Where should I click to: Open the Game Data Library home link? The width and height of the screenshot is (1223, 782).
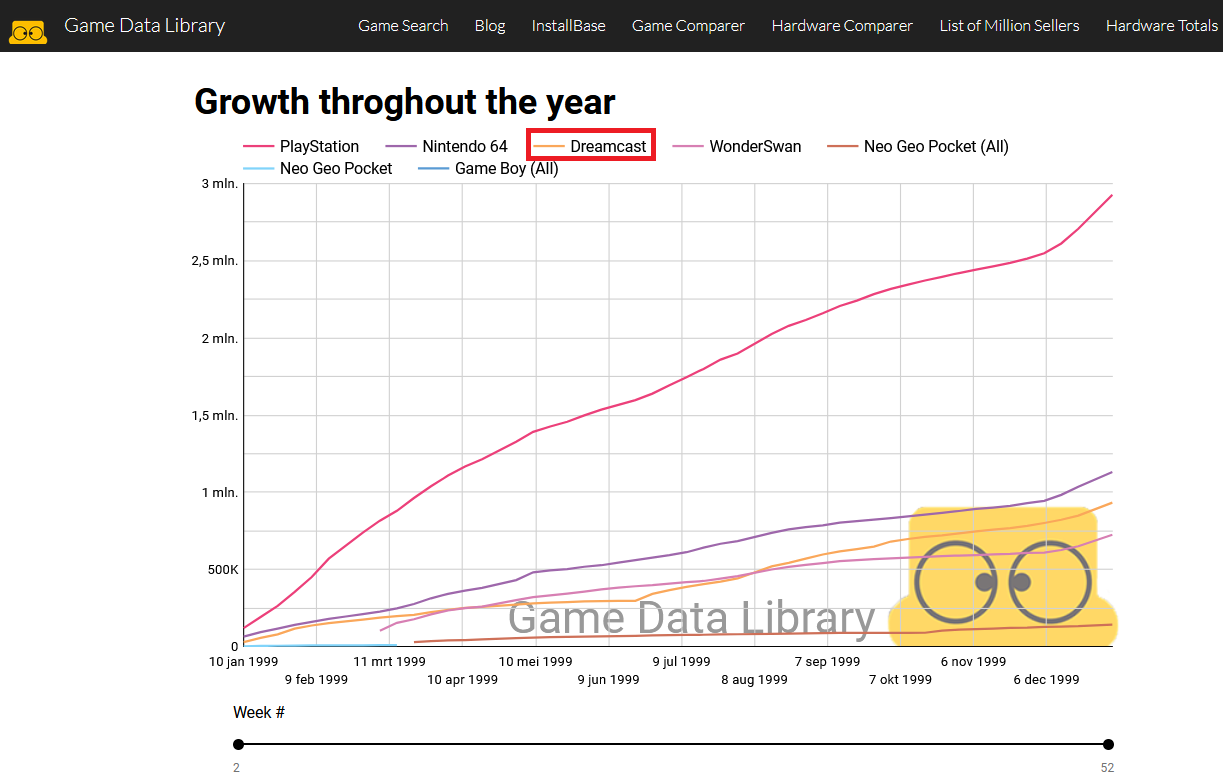[145, 25]
